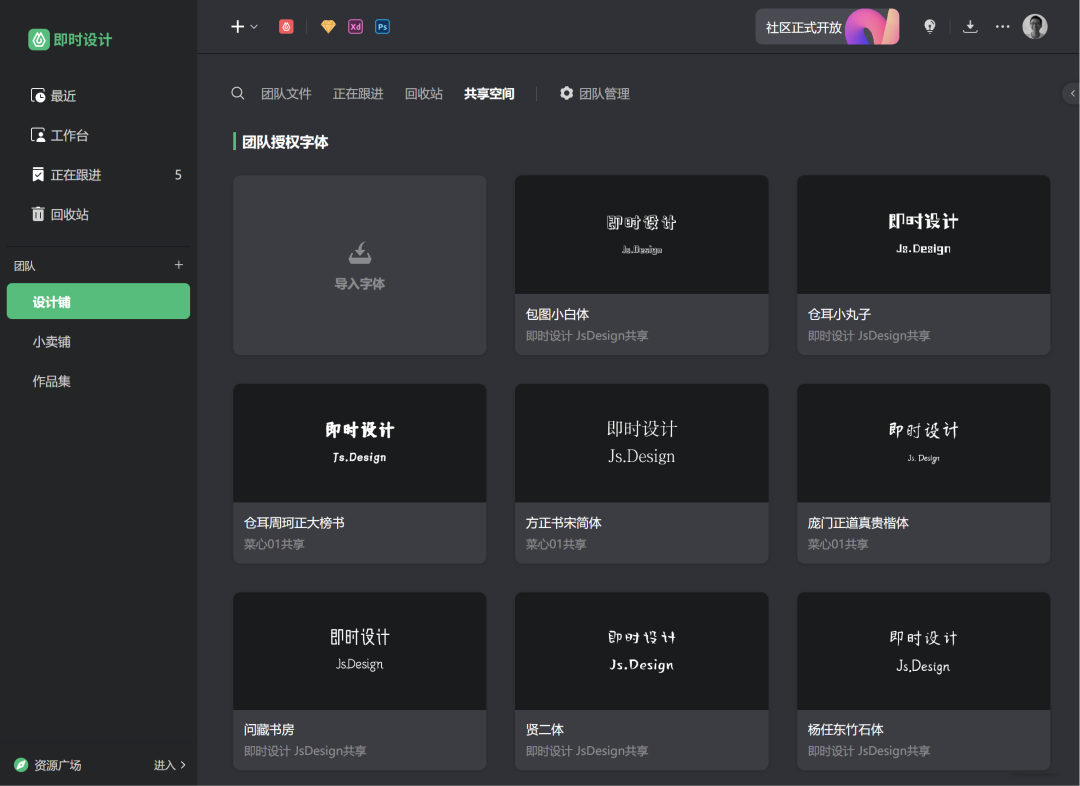
Task: Switch to the 共享空间 tab
Action: point(489,94)
